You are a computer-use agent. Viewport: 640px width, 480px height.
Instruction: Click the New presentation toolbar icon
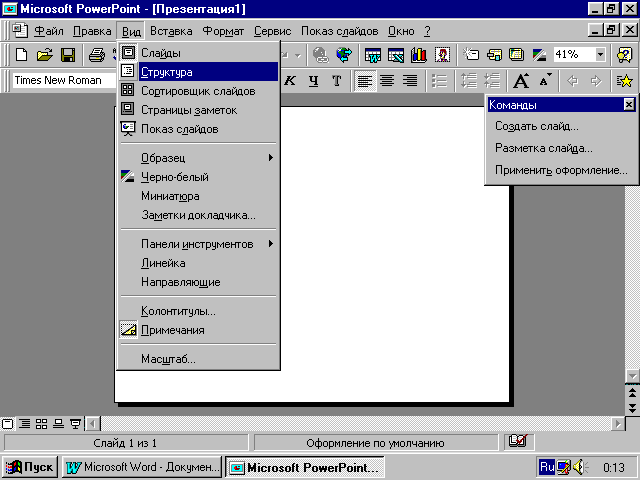(21, 55)
